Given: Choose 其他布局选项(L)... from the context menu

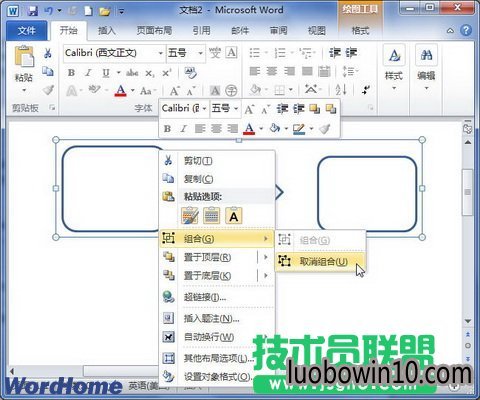Looking at the screenshot, I should 217,358.
